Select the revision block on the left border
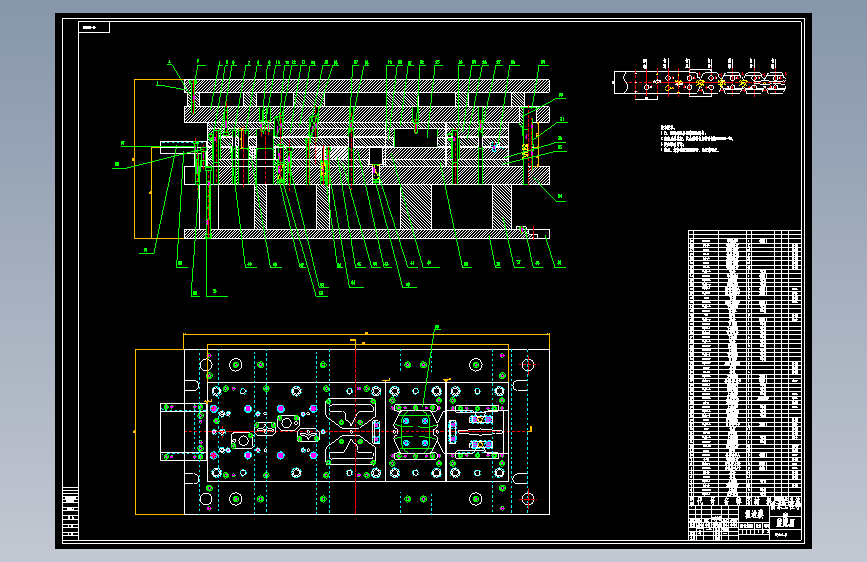Image resolution: width=867 pixels, height=562 pixels. [70, 513]
